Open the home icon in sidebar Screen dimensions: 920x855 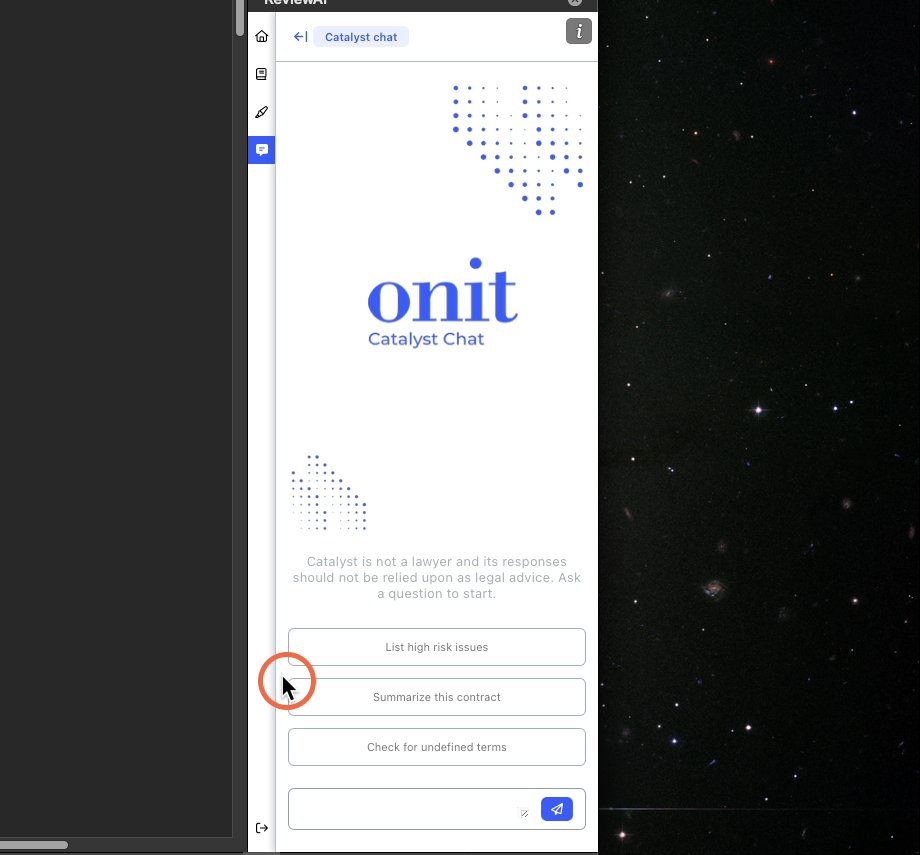coord(262,36)
